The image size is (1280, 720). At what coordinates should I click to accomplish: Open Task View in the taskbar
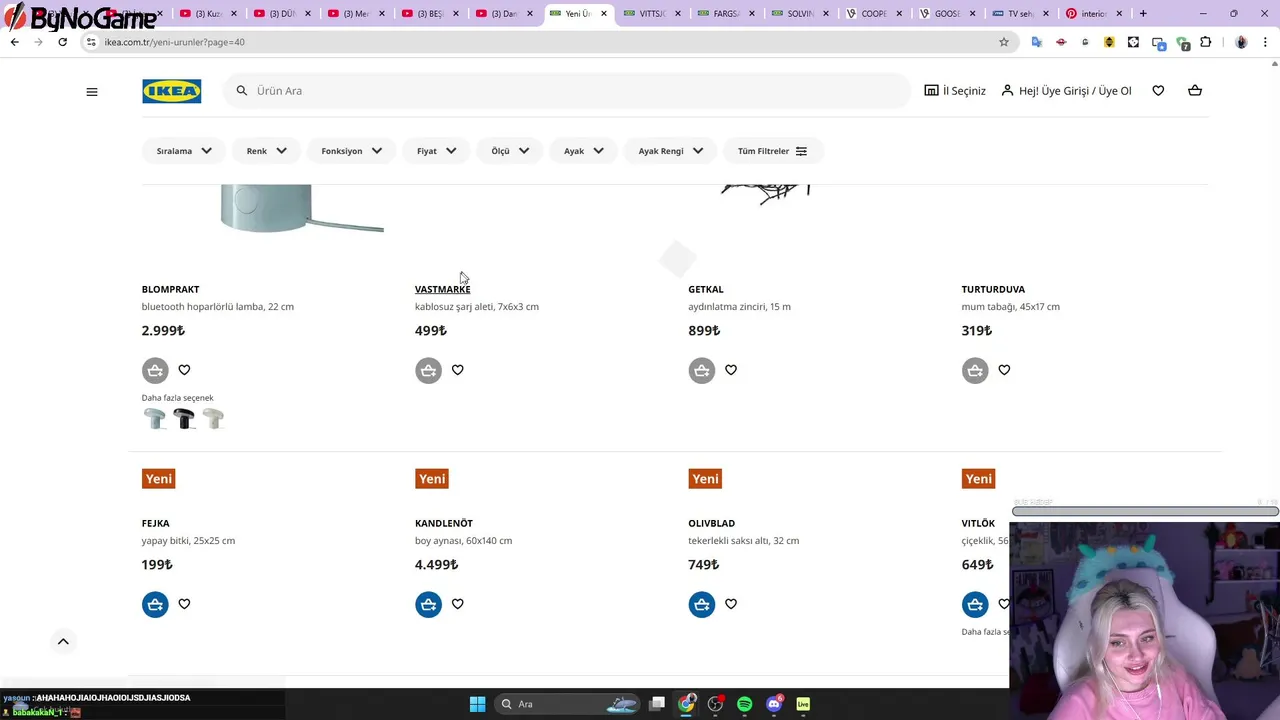click(x=657, y=704)
